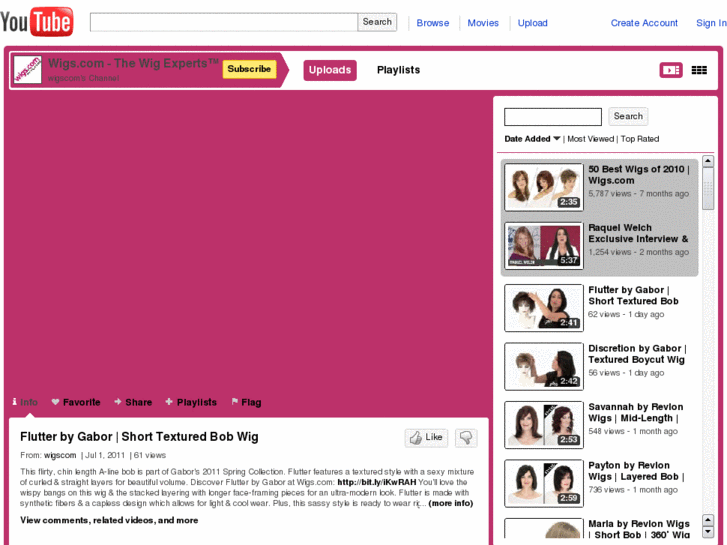This screenshot has width=727, height=545.
Task: Open the wigs.com channel avatar
Action: pos(27,70)
